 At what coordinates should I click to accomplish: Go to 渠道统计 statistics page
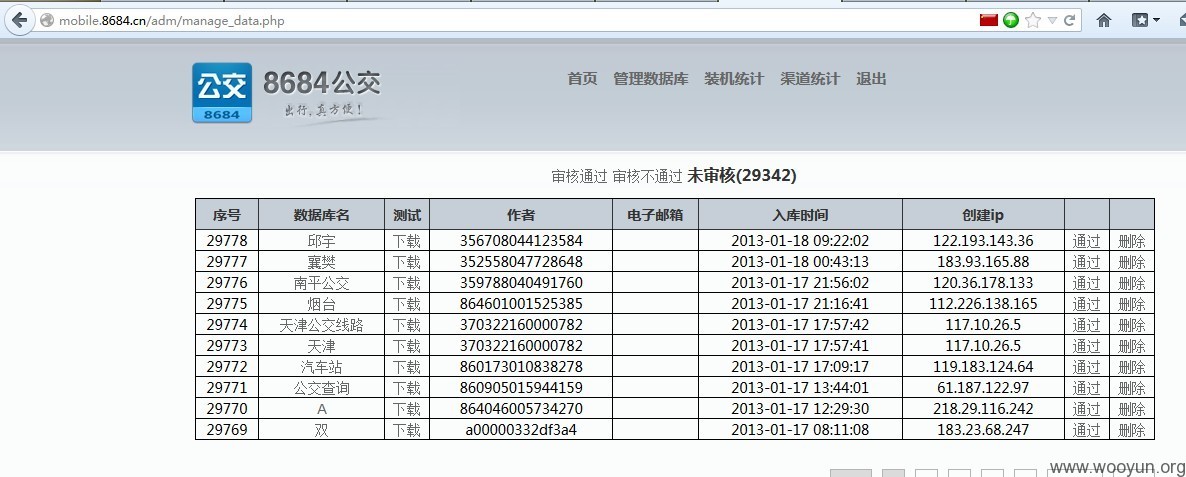810,79
